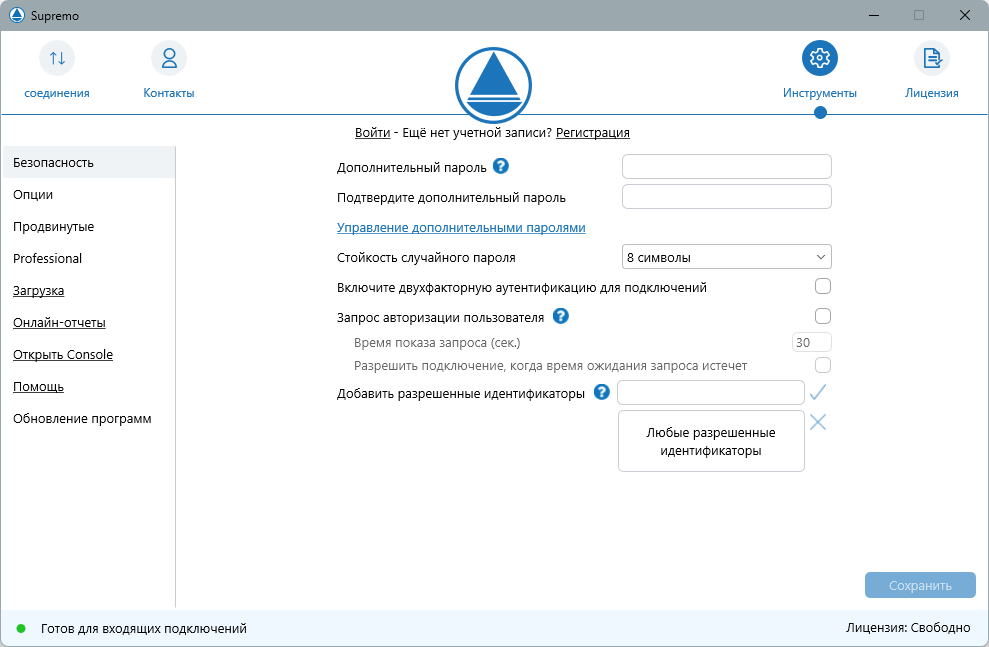Viewport: 989px width, 647px height.
Task: Toggle Запрос авторизации пользователя checkbox
Action: coord(822,316)
